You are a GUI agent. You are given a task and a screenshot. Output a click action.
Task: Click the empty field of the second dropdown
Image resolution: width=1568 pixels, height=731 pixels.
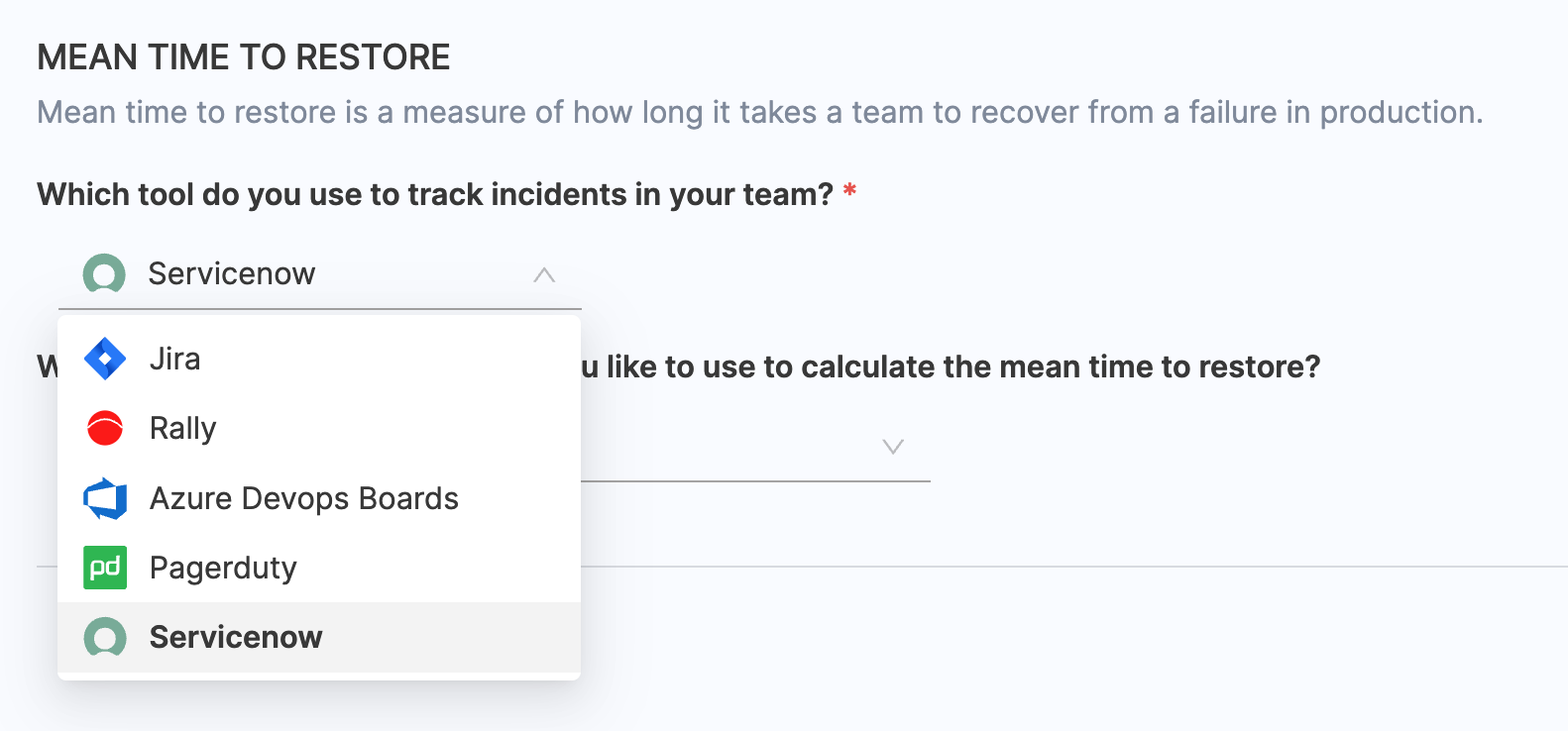click(733, 447)
